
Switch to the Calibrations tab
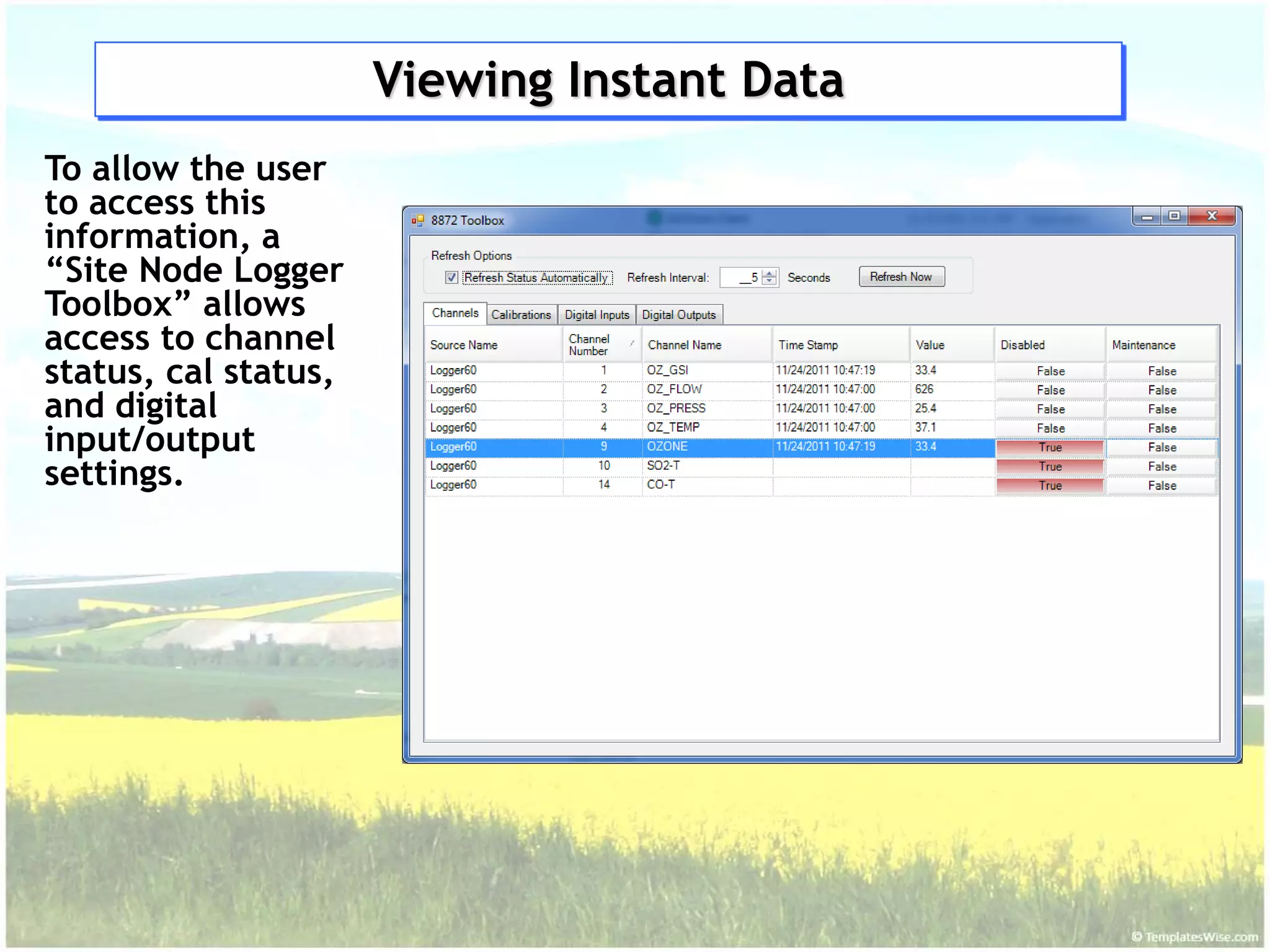click(521, 315)
